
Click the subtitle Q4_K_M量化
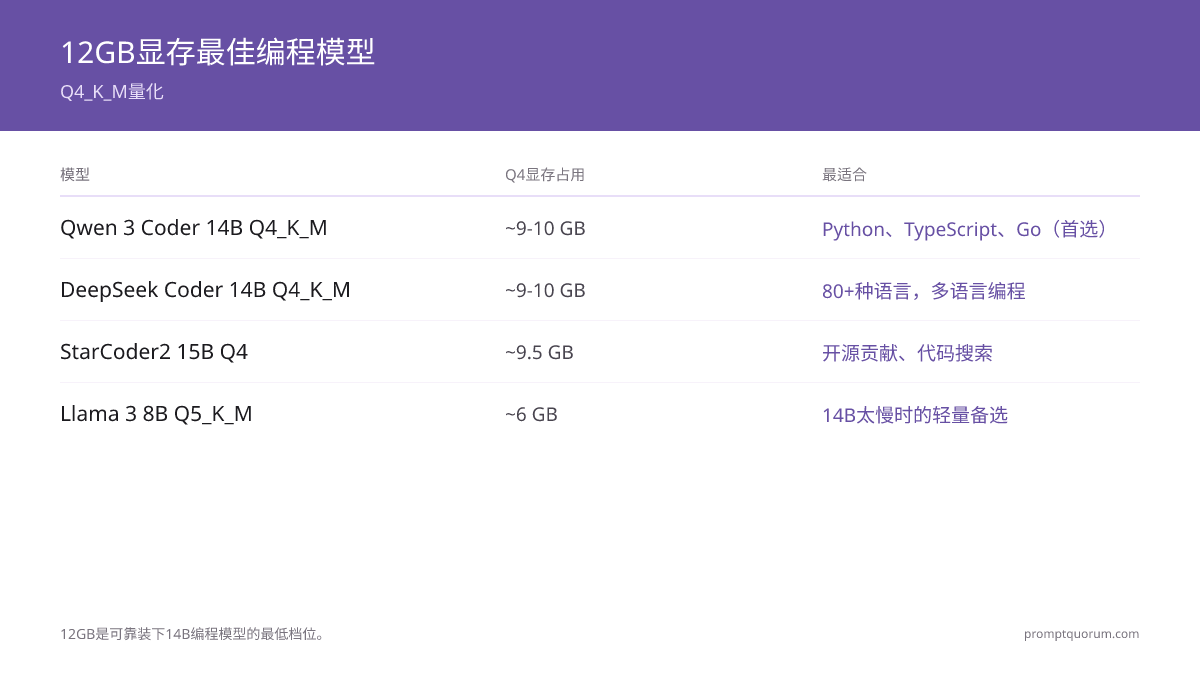coord(111,92)
